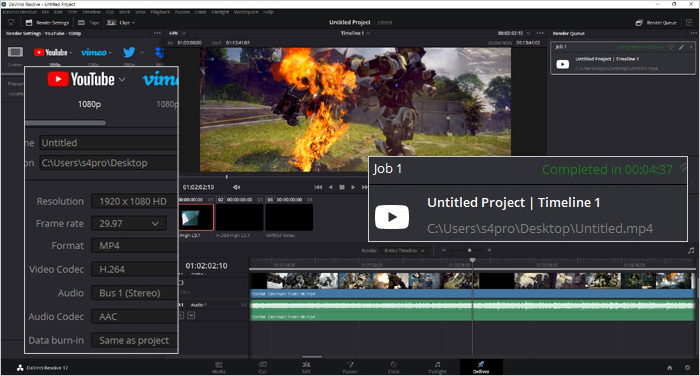Zoom out timeline with the minus icon
The image size is (700, 376).
tap(443, 251)
